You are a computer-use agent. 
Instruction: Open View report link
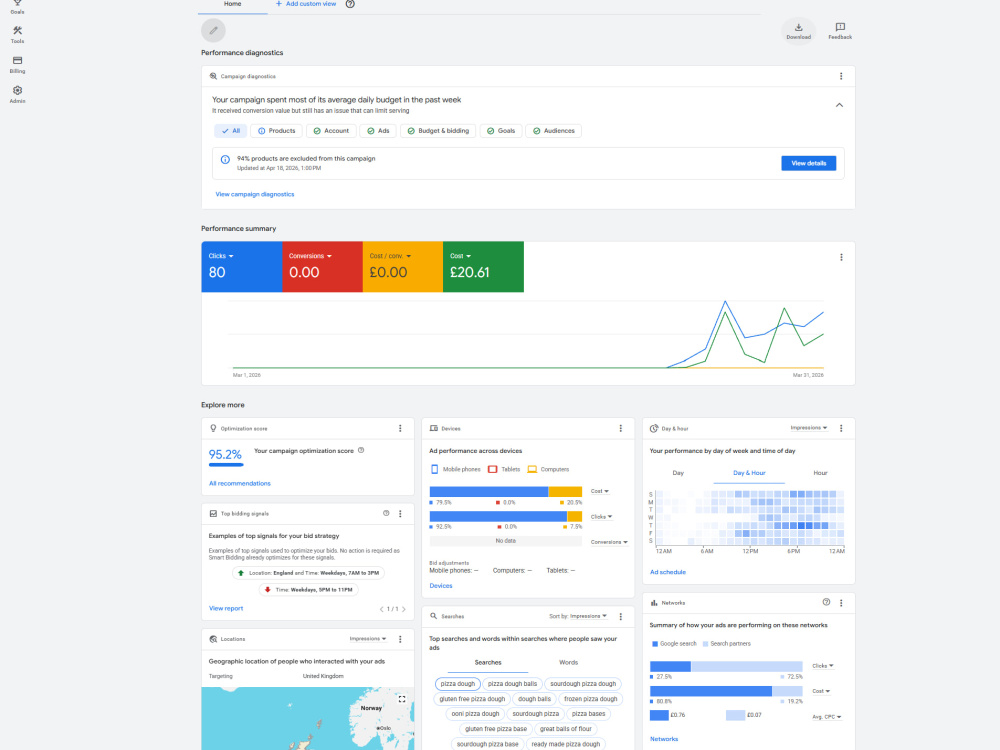tap(226, 608)
